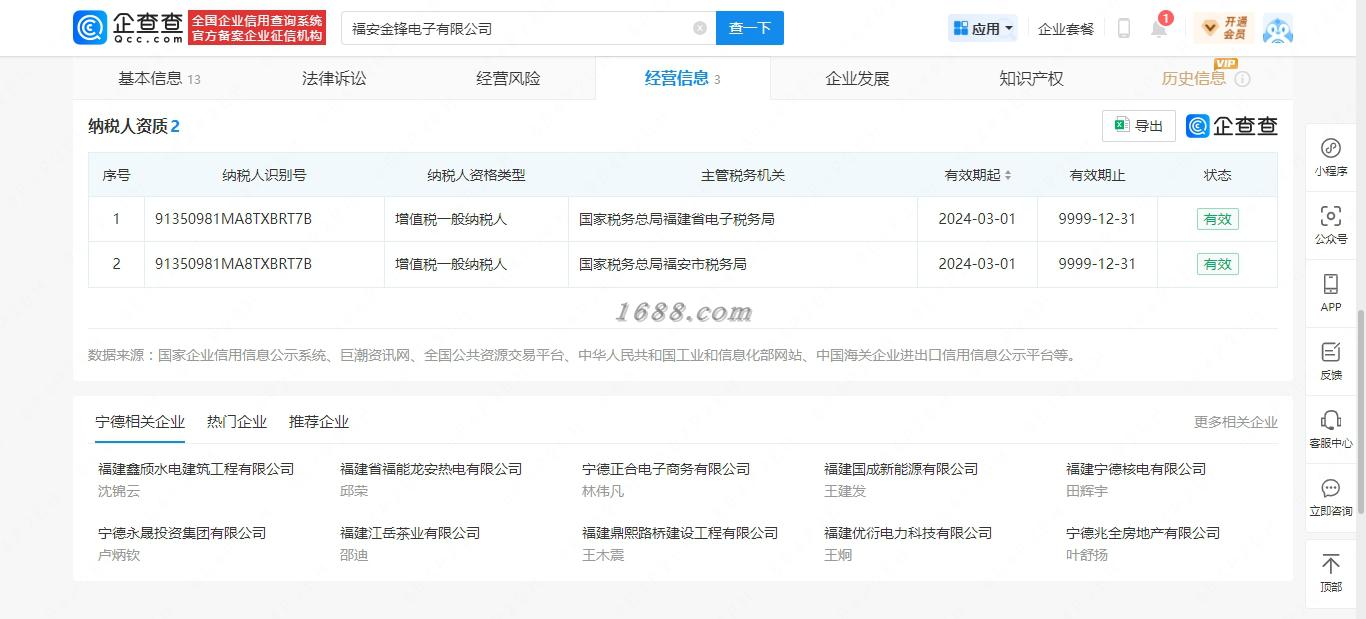This screenshot has width=1366, height=619.
Task: Open 客服中心 sidebar icon
Action: click(x=1331, y=430)
